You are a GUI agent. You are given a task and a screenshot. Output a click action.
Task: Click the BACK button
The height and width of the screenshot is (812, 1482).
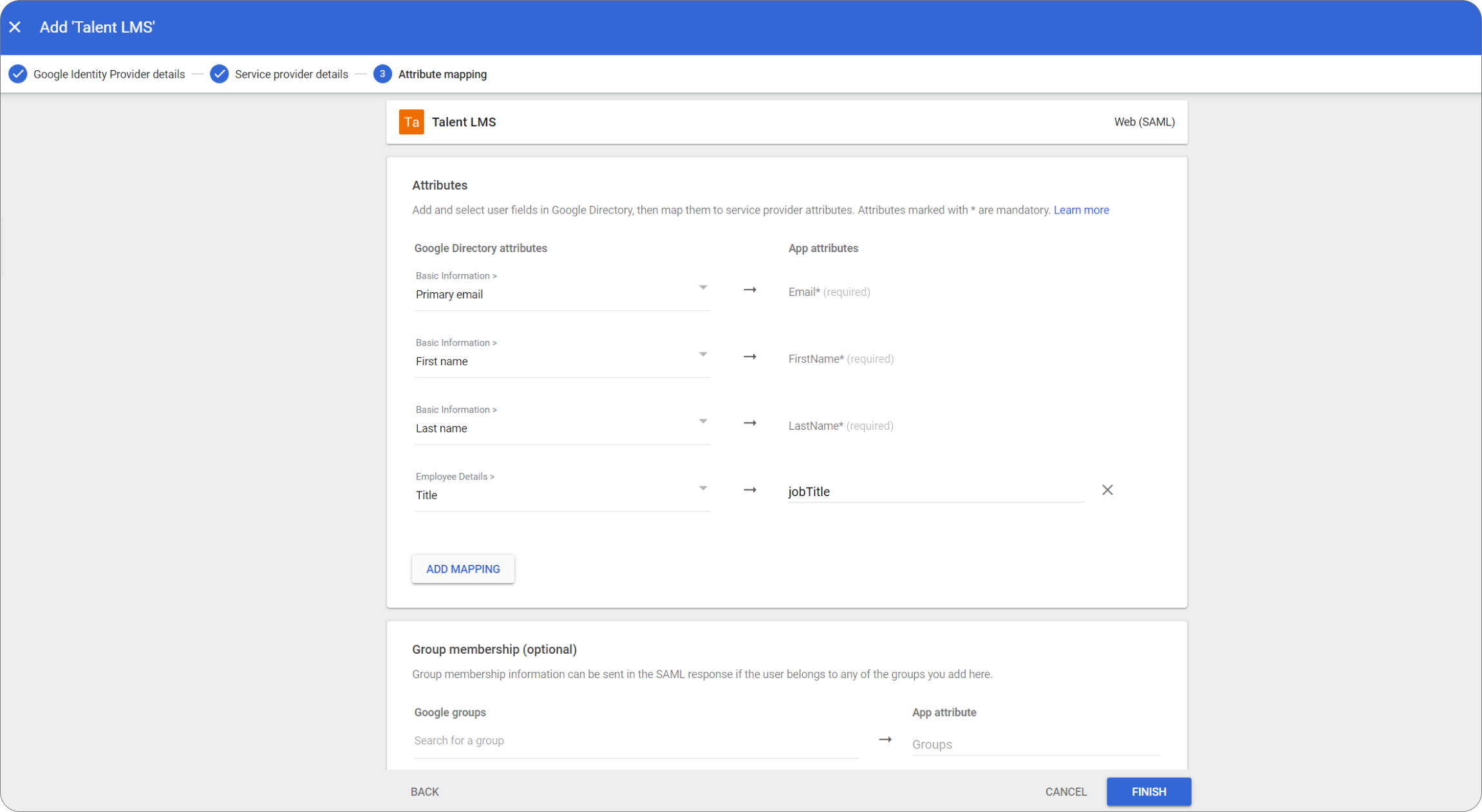[425, 791]
